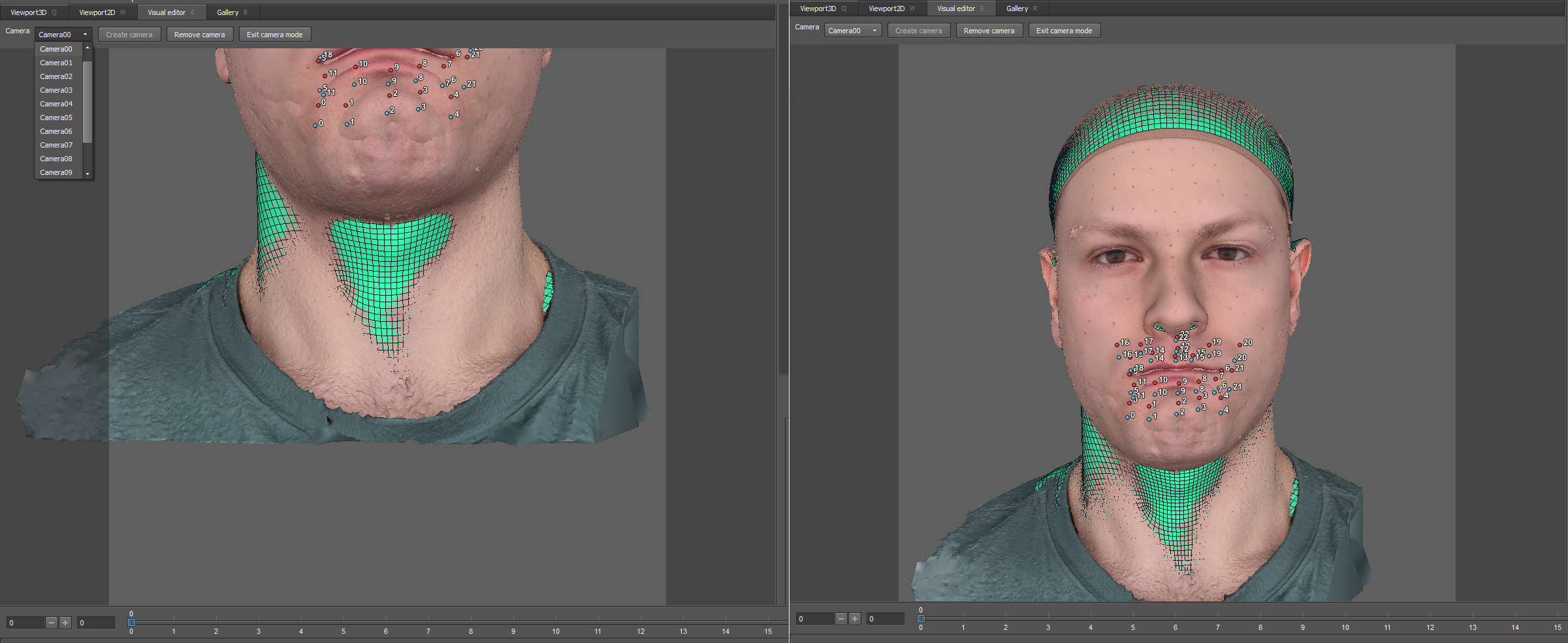Viewport: 1568px width, 643px height.
Task: Click first frame input field in right window
Action: click(x=815, y=619)
